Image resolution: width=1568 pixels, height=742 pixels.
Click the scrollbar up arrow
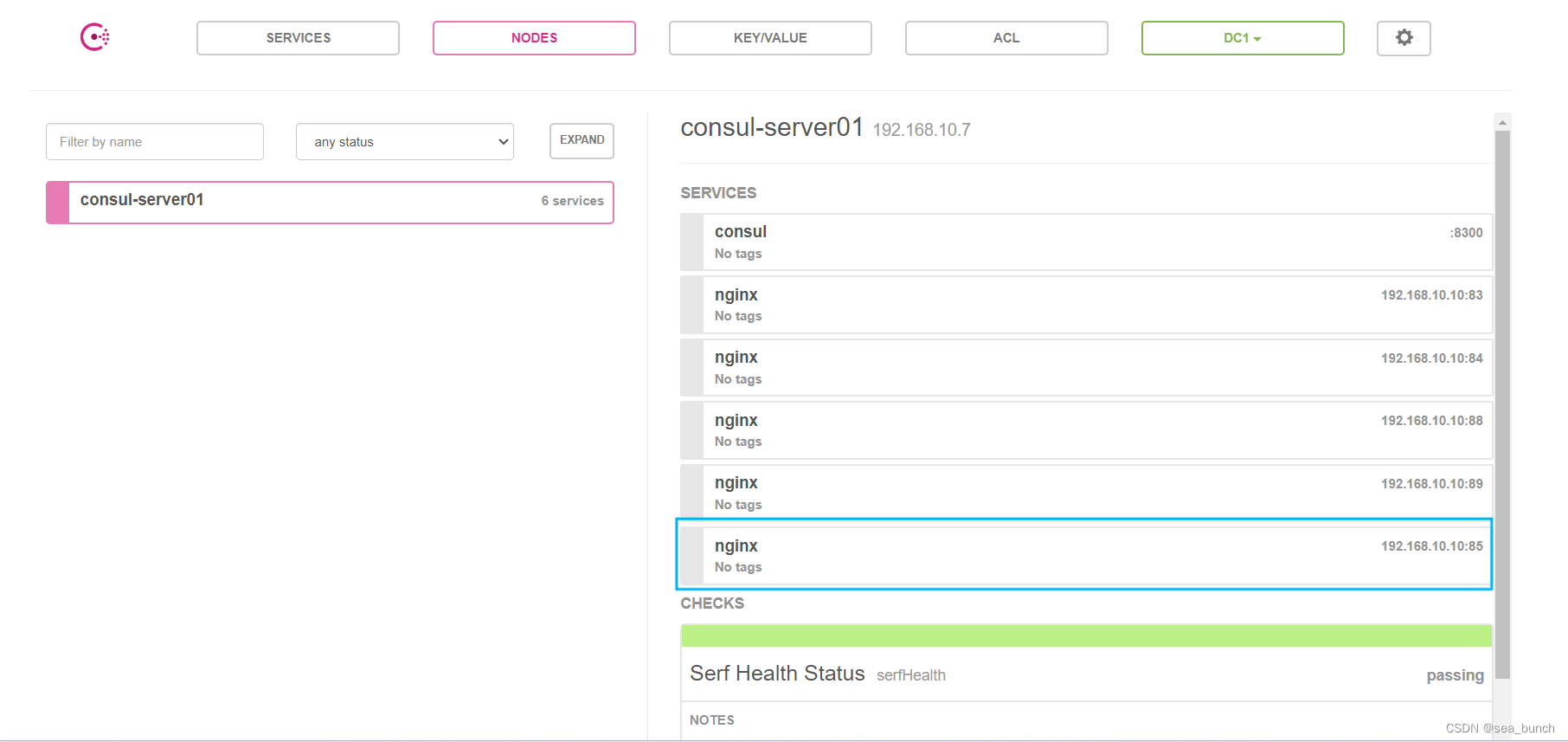tap(1502, 122)
